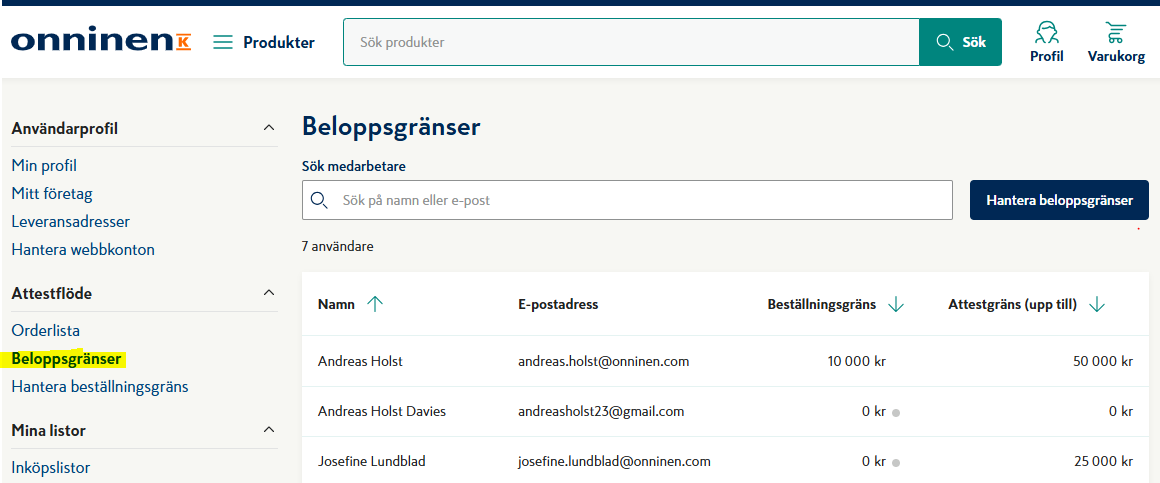
Task: Sort Beställningsgräns column with down arrow
Action: [896, 304]
